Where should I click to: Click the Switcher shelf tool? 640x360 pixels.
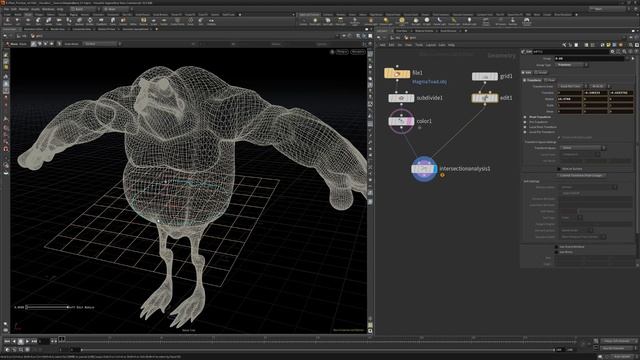513,21
